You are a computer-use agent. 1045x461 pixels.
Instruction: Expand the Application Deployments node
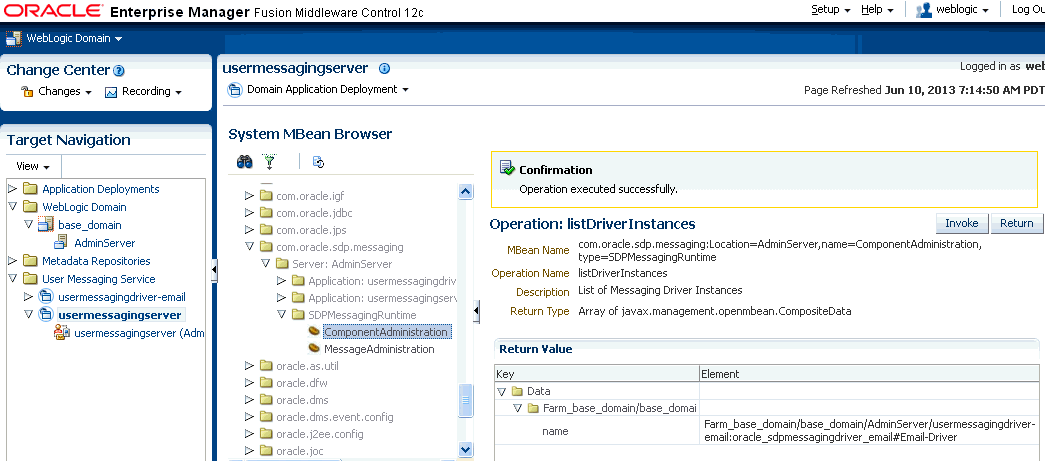pos(12,189)
